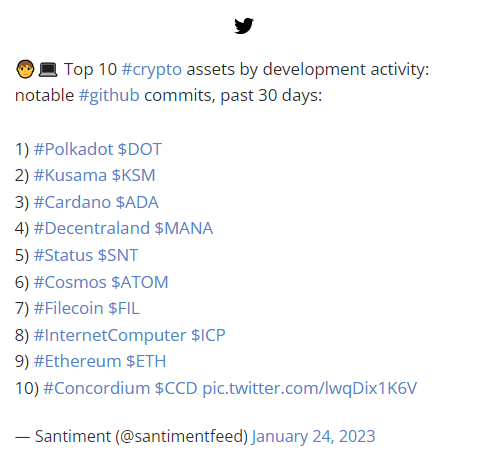Click the $ATOM cashtag

(140, 282)
